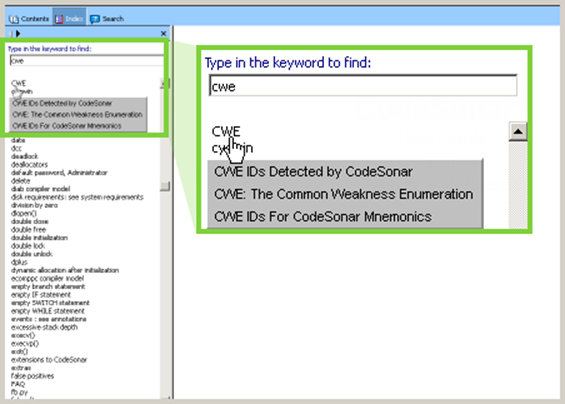Open the ecomppc compiler model entry

pos(47,279)
